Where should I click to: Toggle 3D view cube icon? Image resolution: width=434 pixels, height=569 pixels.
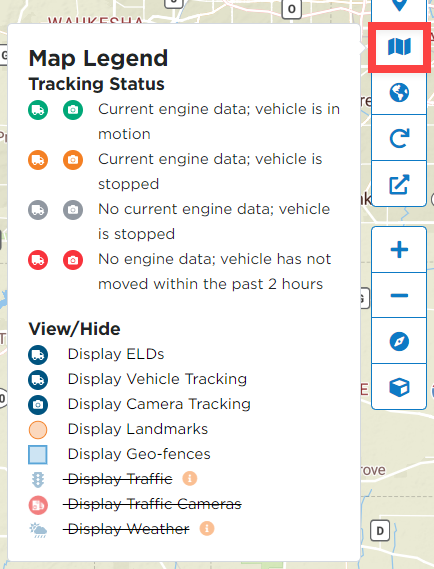pyautogui.click(x=399, y=387)
